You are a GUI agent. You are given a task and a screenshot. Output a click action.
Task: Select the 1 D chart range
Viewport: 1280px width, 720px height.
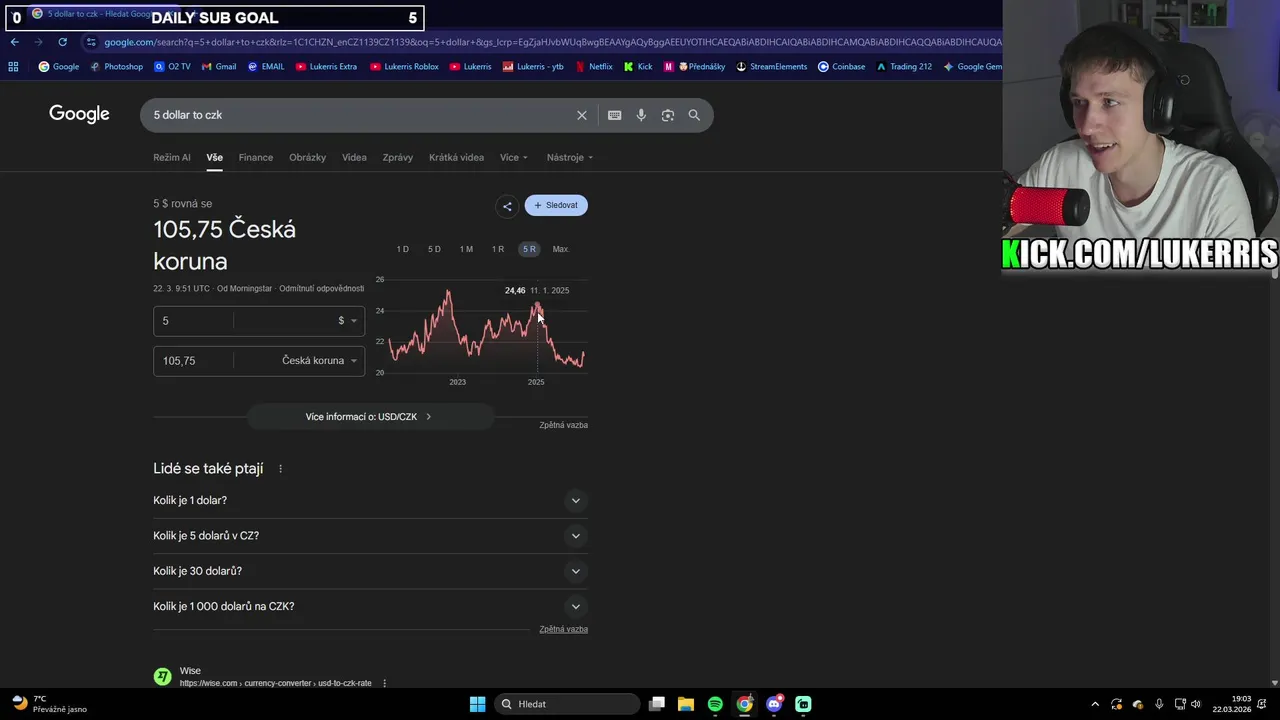pos(402,249)
